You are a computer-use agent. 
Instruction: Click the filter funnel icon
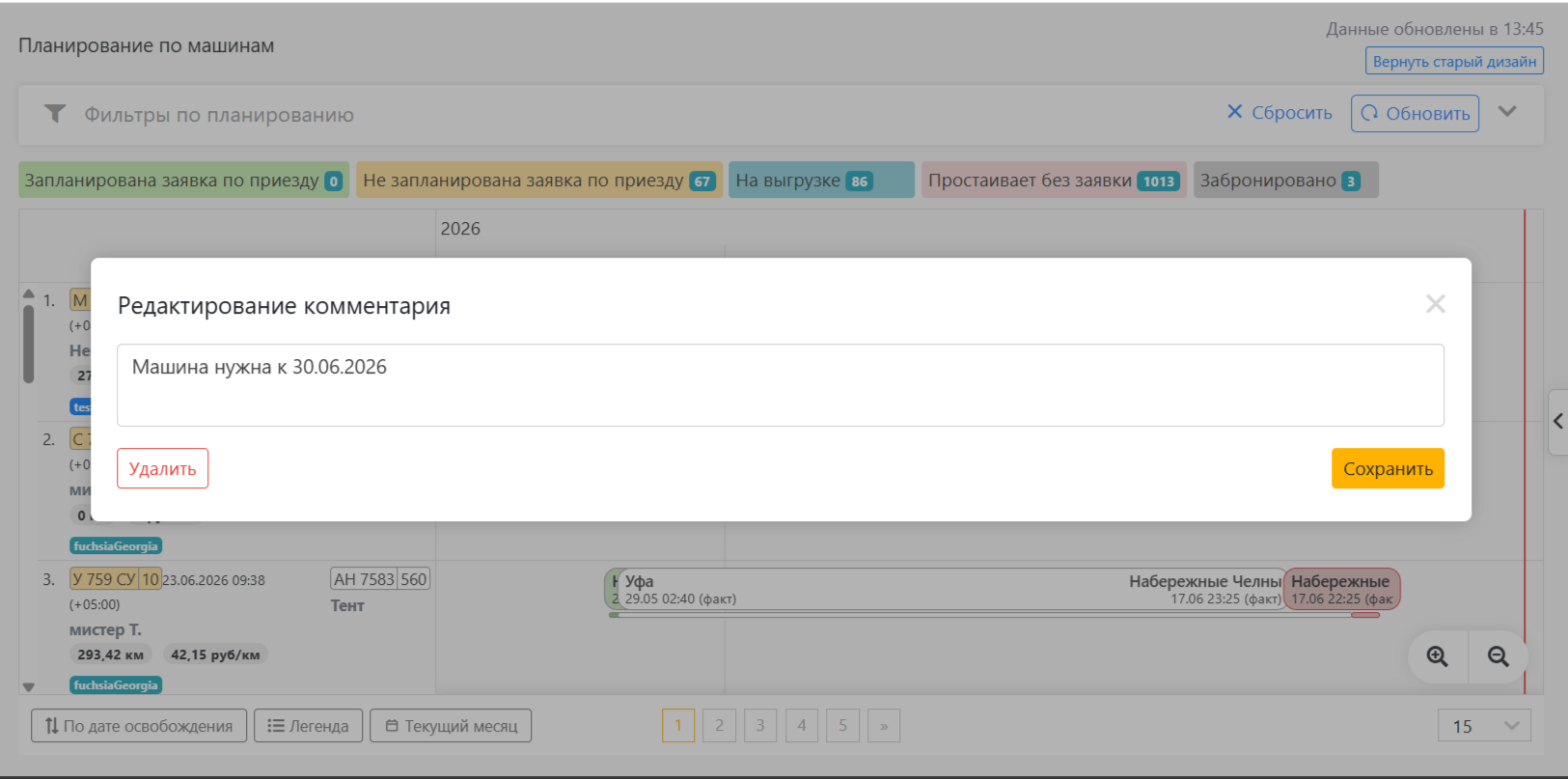(55, 114)
